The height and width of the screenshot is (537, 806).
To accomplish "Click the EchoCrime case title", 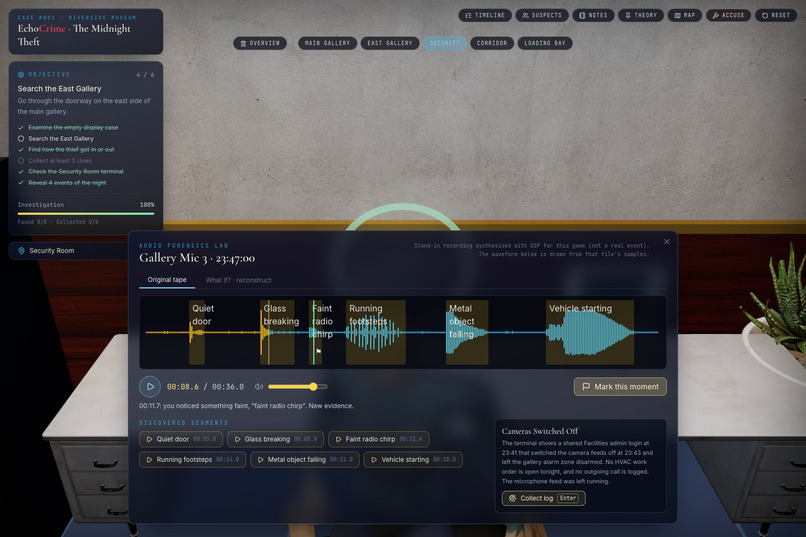I will [x=74, y=35].
